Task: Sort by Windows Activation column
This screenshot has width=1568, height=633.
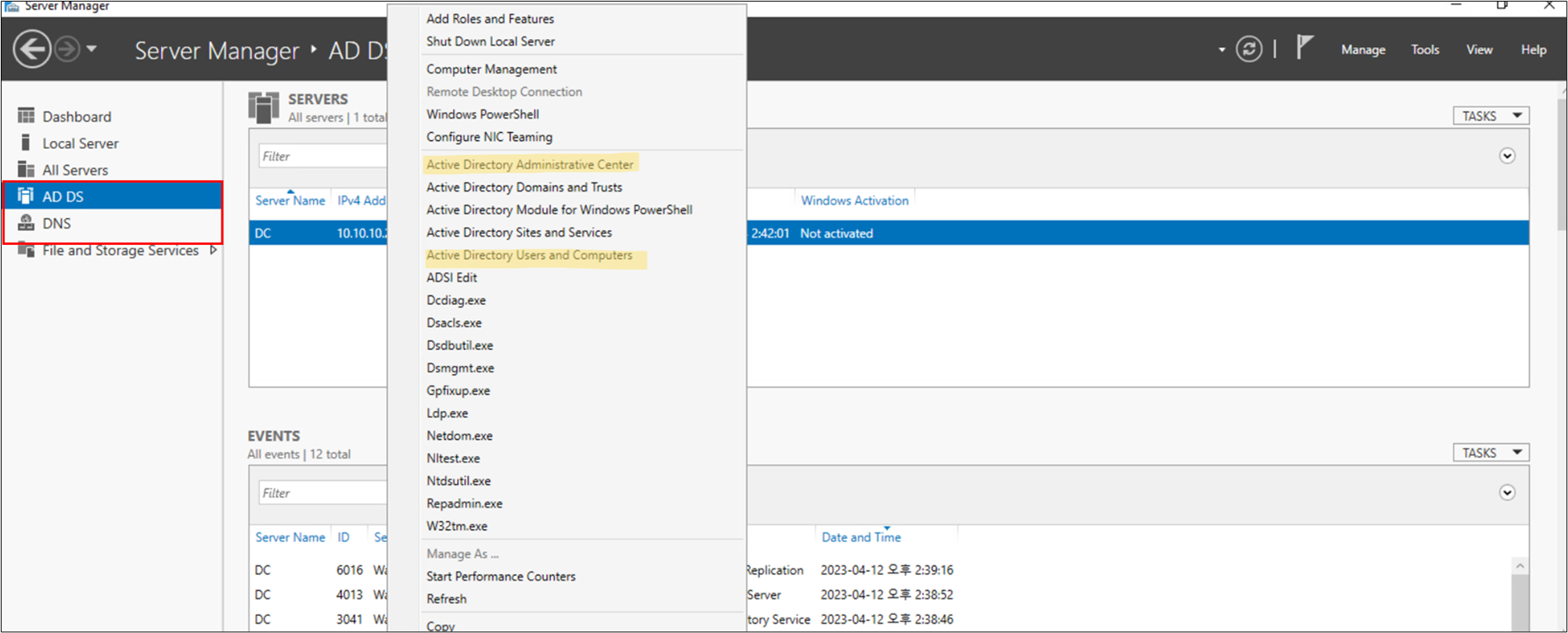Action: (854, 200)
